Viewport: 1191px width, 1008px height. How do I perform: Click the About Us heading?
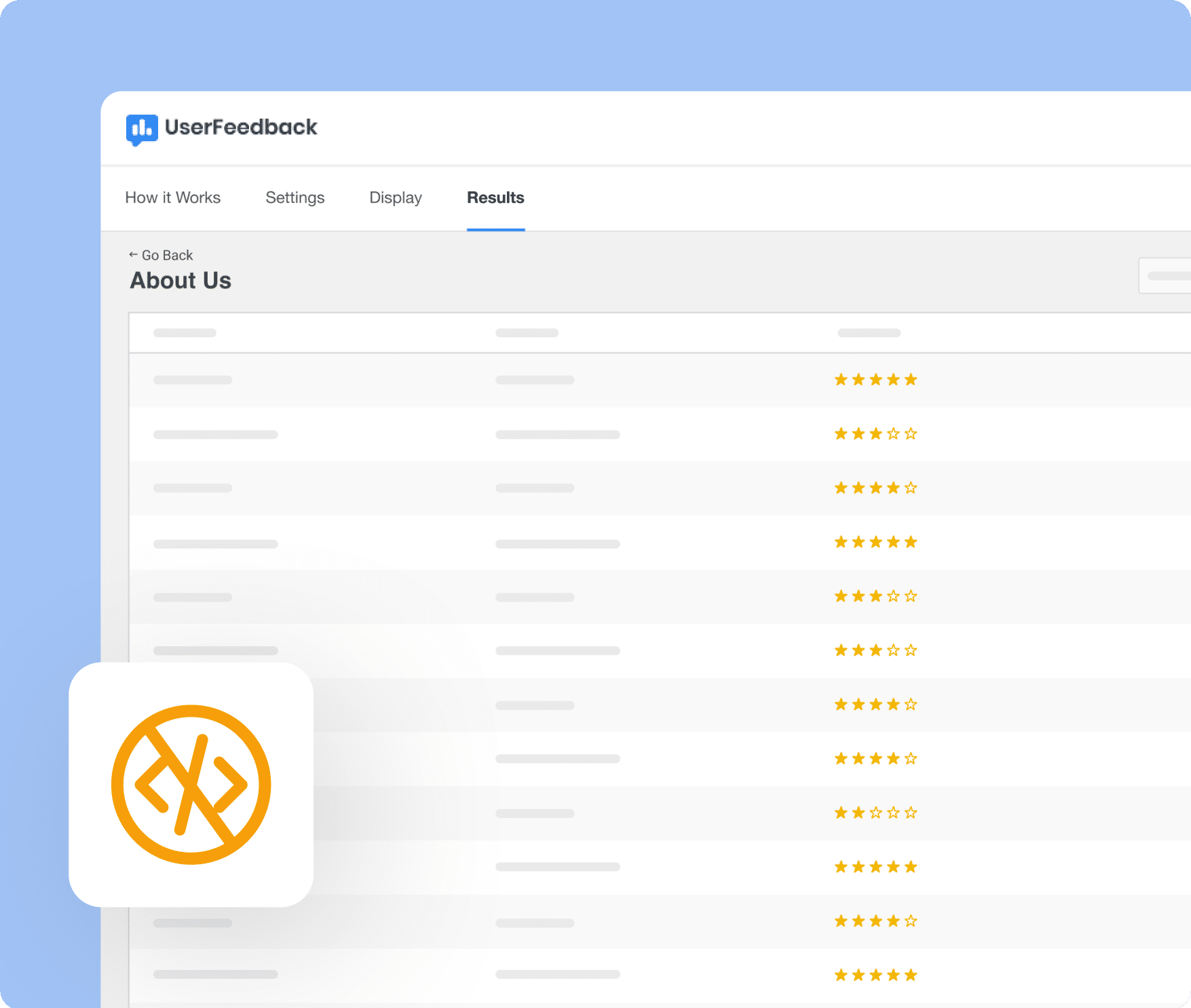tap(181, 280)
